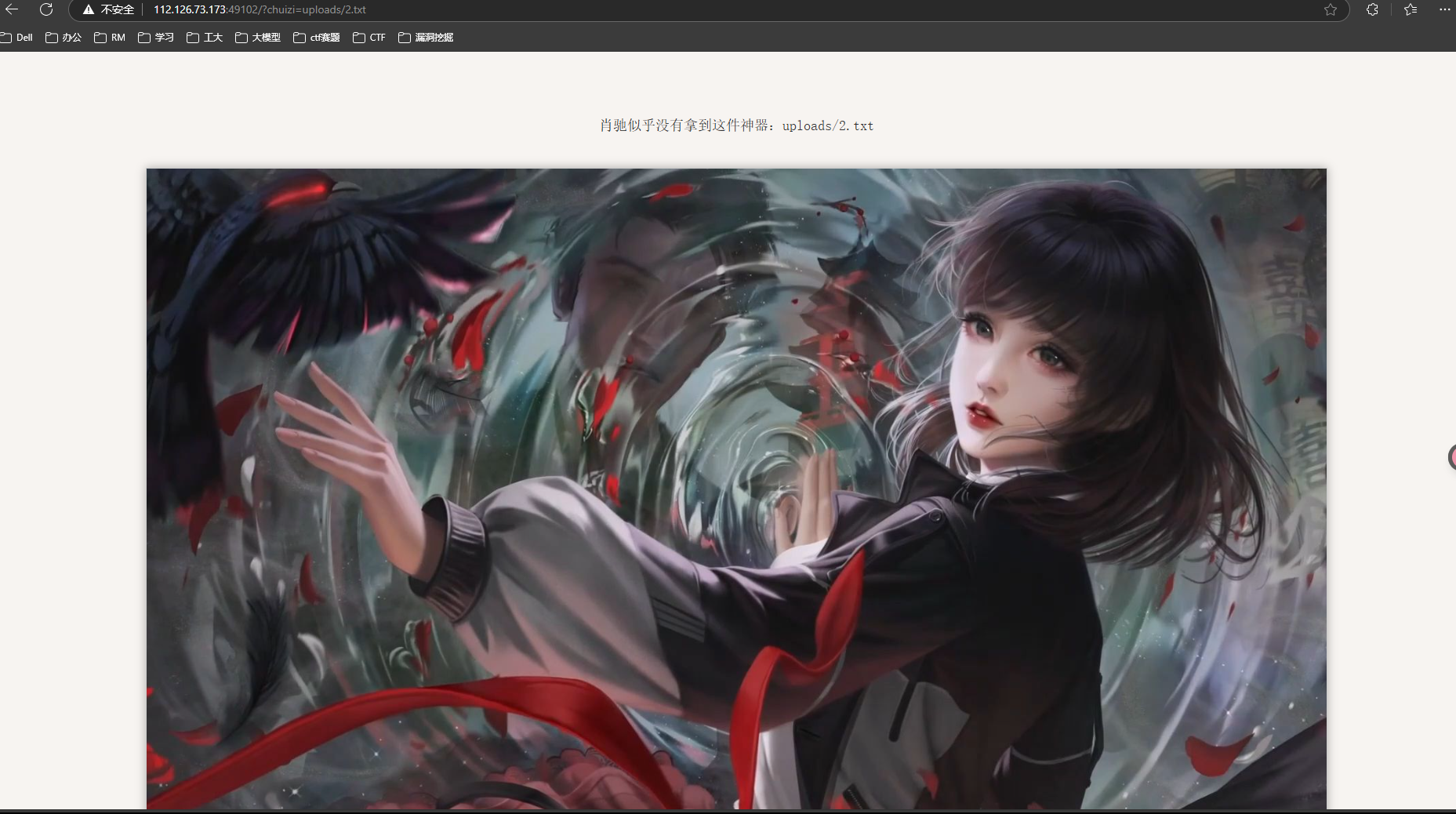Screen dimensions: 1456x814
Task: Open the ctf赛题 bookmark folder
Action: pos(317,37)
